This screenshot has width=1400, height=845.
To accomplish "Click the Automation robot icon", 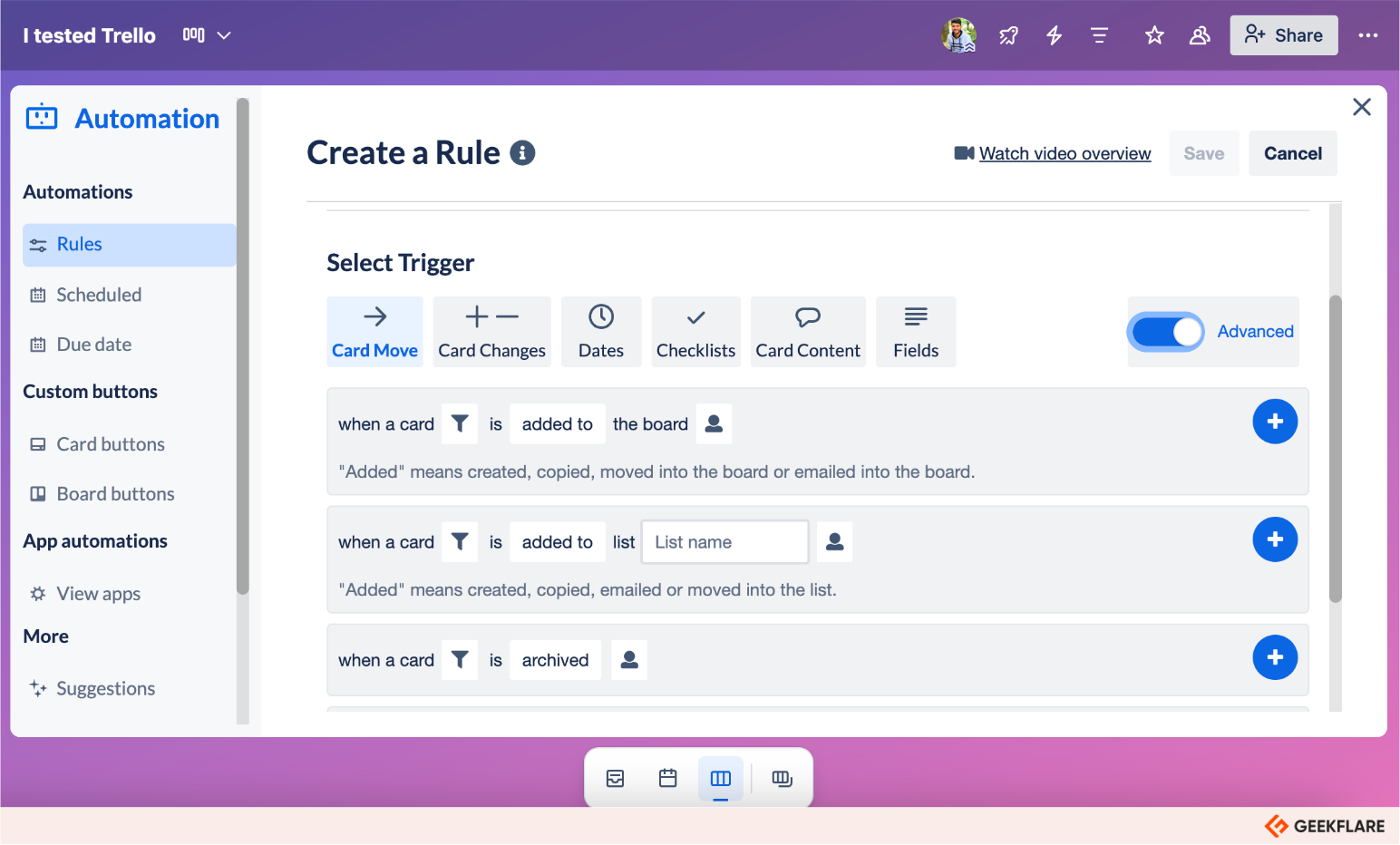I will click(x=42, y=118).
